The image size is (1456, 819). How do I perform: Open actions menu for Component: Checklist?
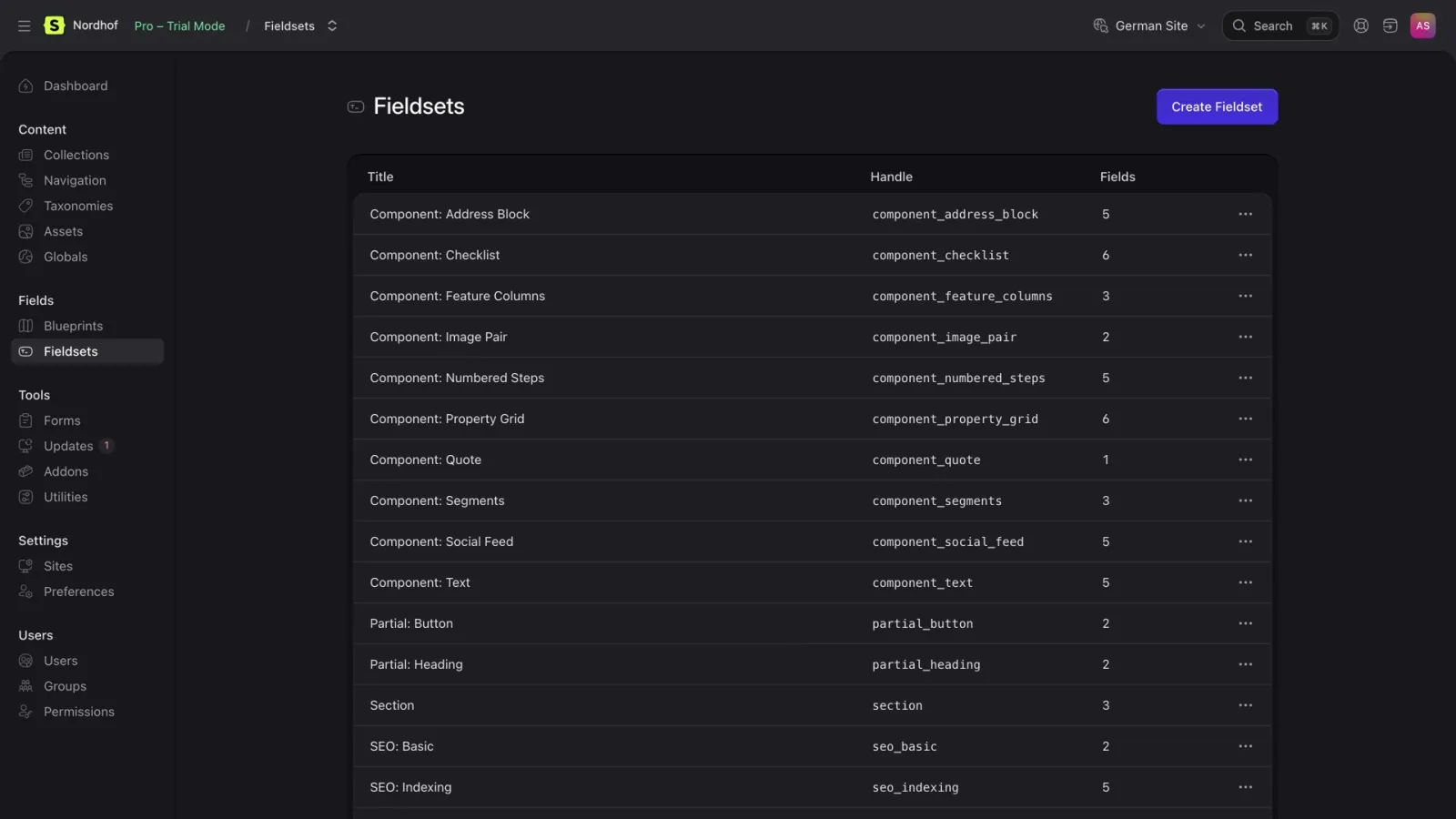click(1245, 255)
